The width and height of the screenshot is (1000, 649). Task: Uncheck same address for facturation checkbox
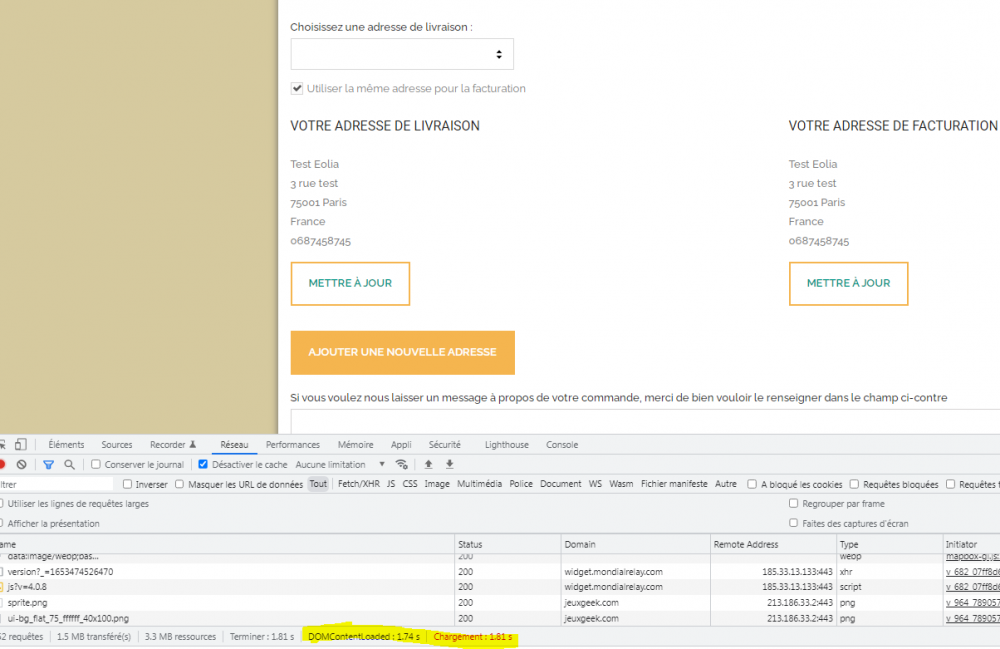(x=297, y=89)
